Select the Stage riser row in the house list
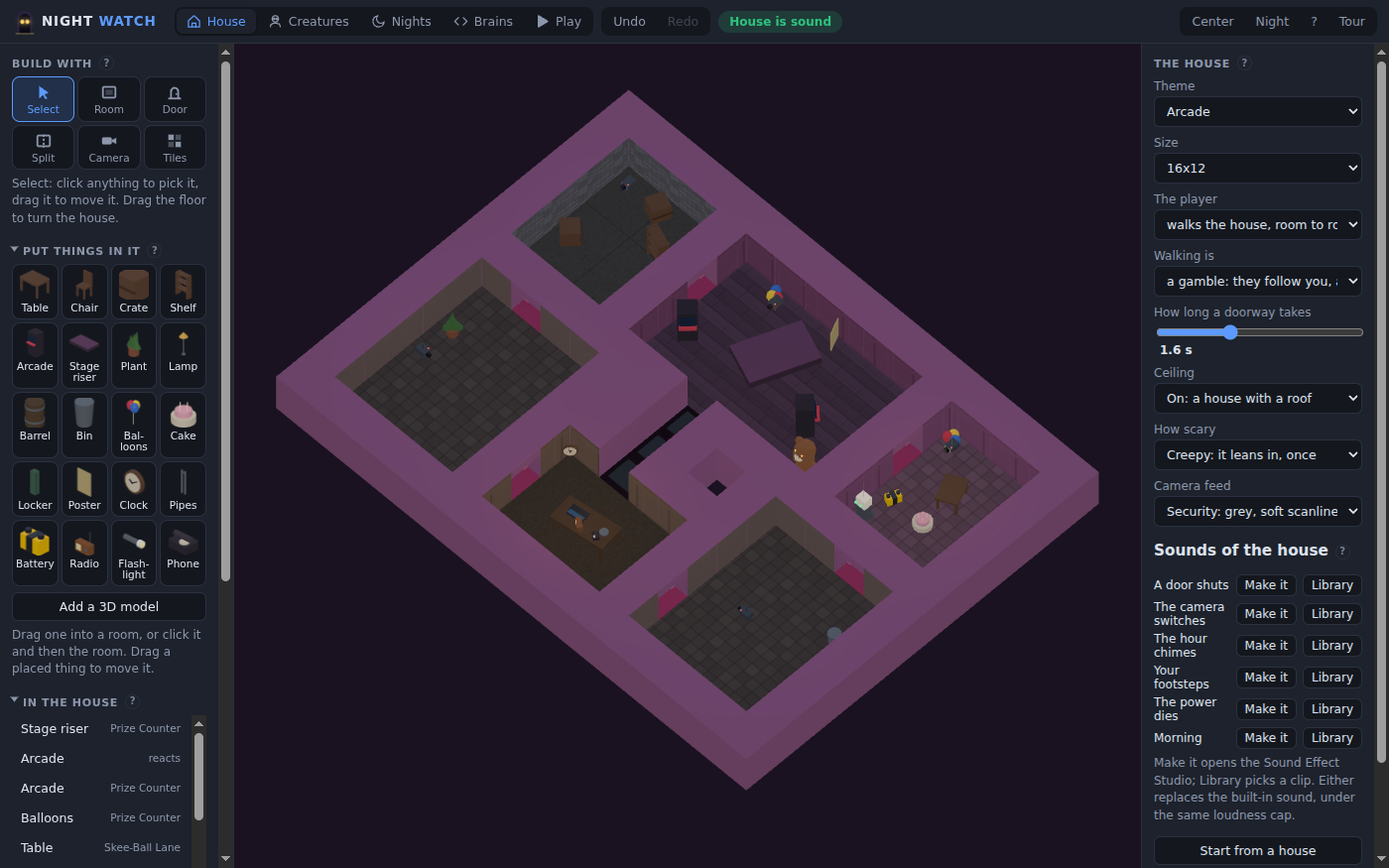The image size is (1389, 868). (x=100, y=729)
